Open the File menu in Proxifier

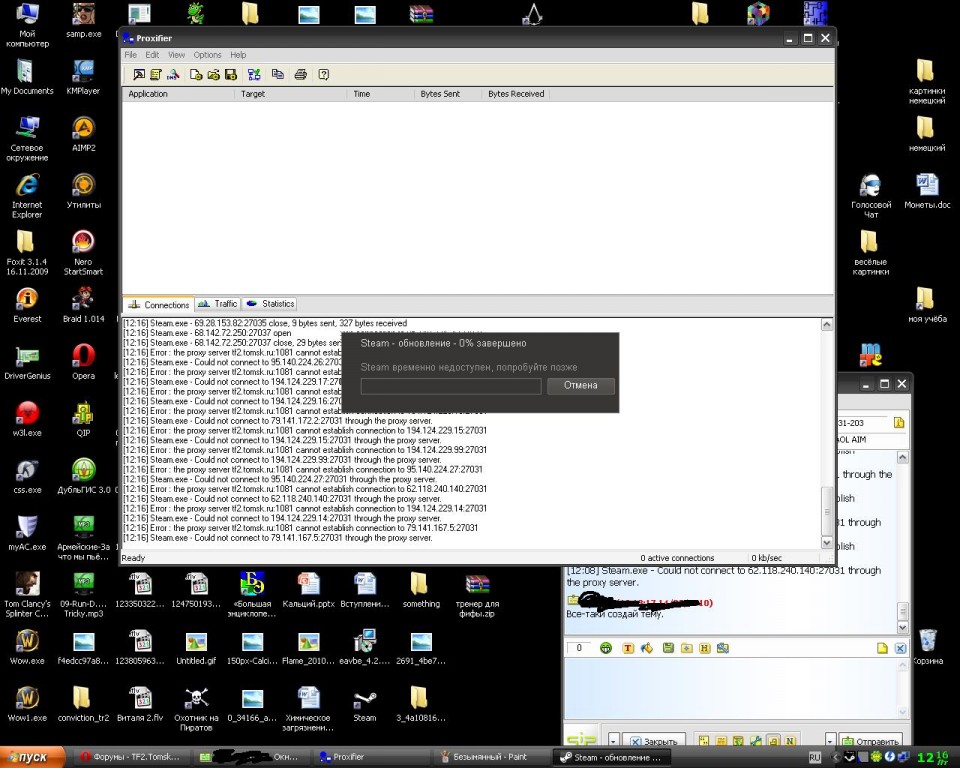(130, 55)
